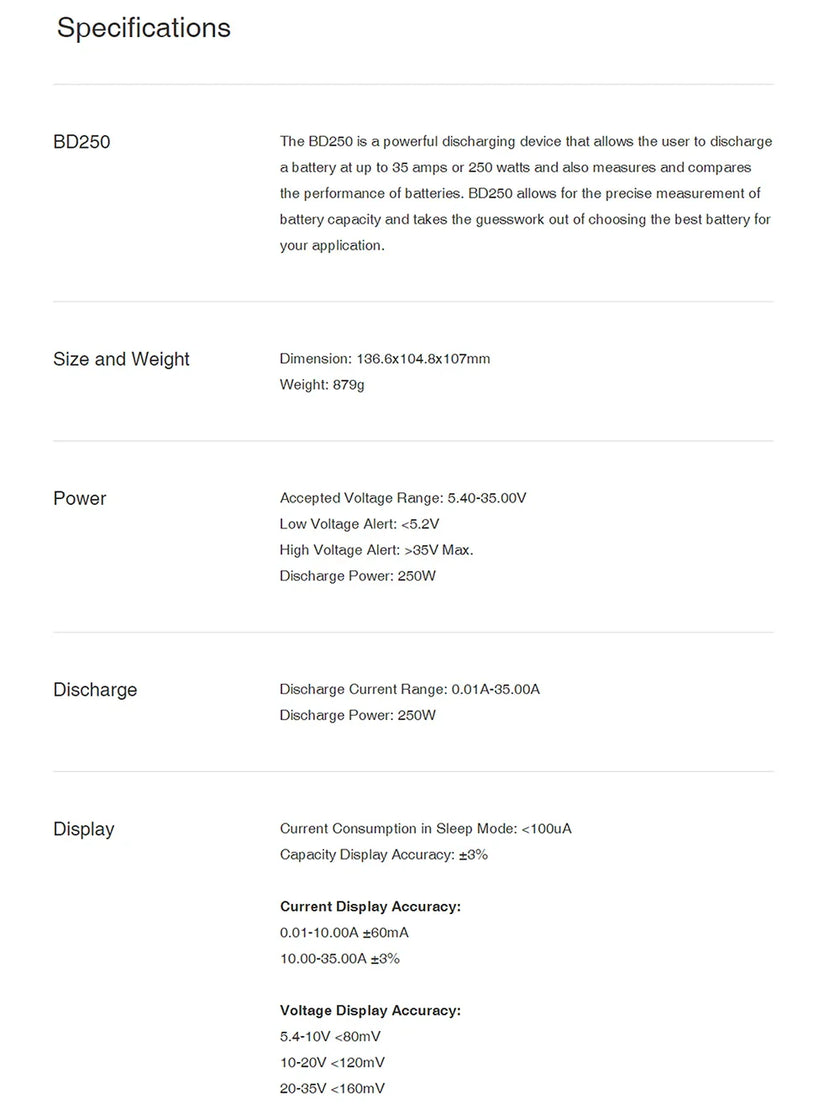
Task: Select the BD250 section title
Action: pos(81,141)
